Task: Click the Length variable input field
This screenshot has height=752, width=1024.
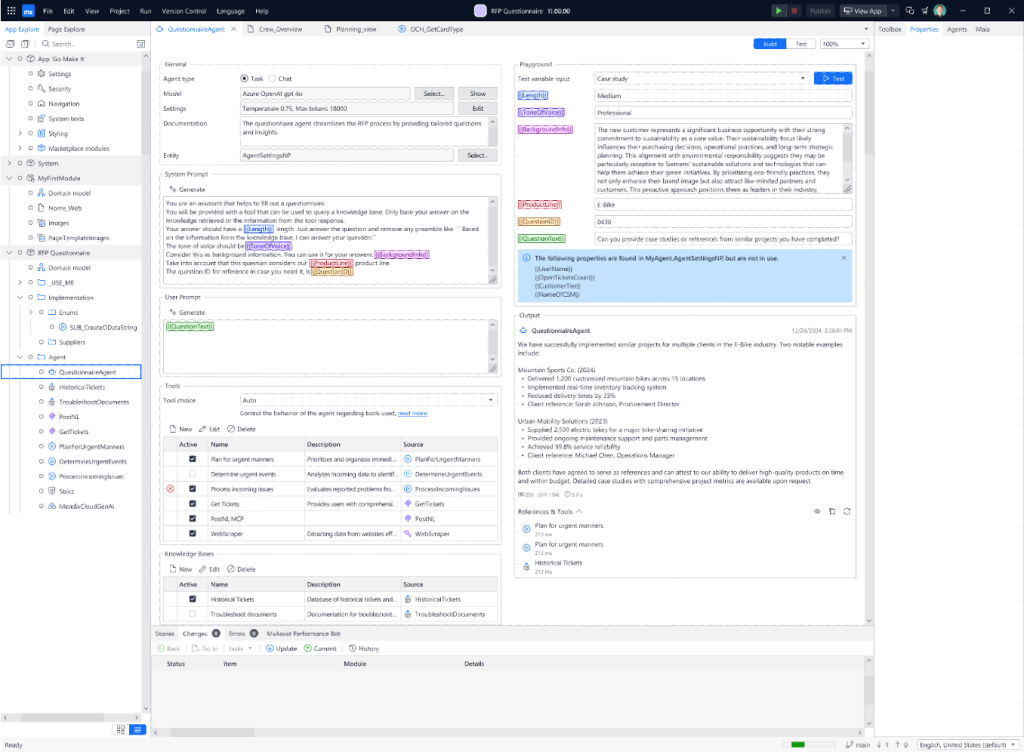Action: (x=720, y=96)
